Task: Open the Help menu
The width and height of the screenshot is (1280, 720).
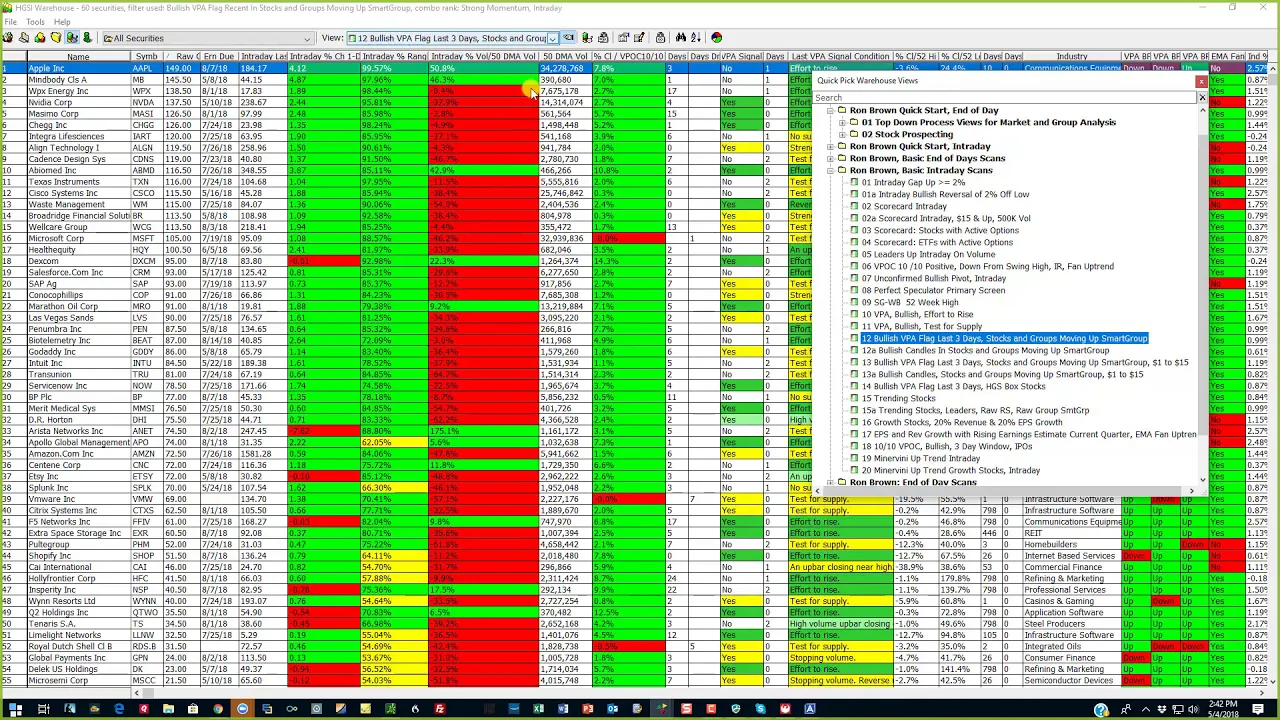Action: (62, 21)
